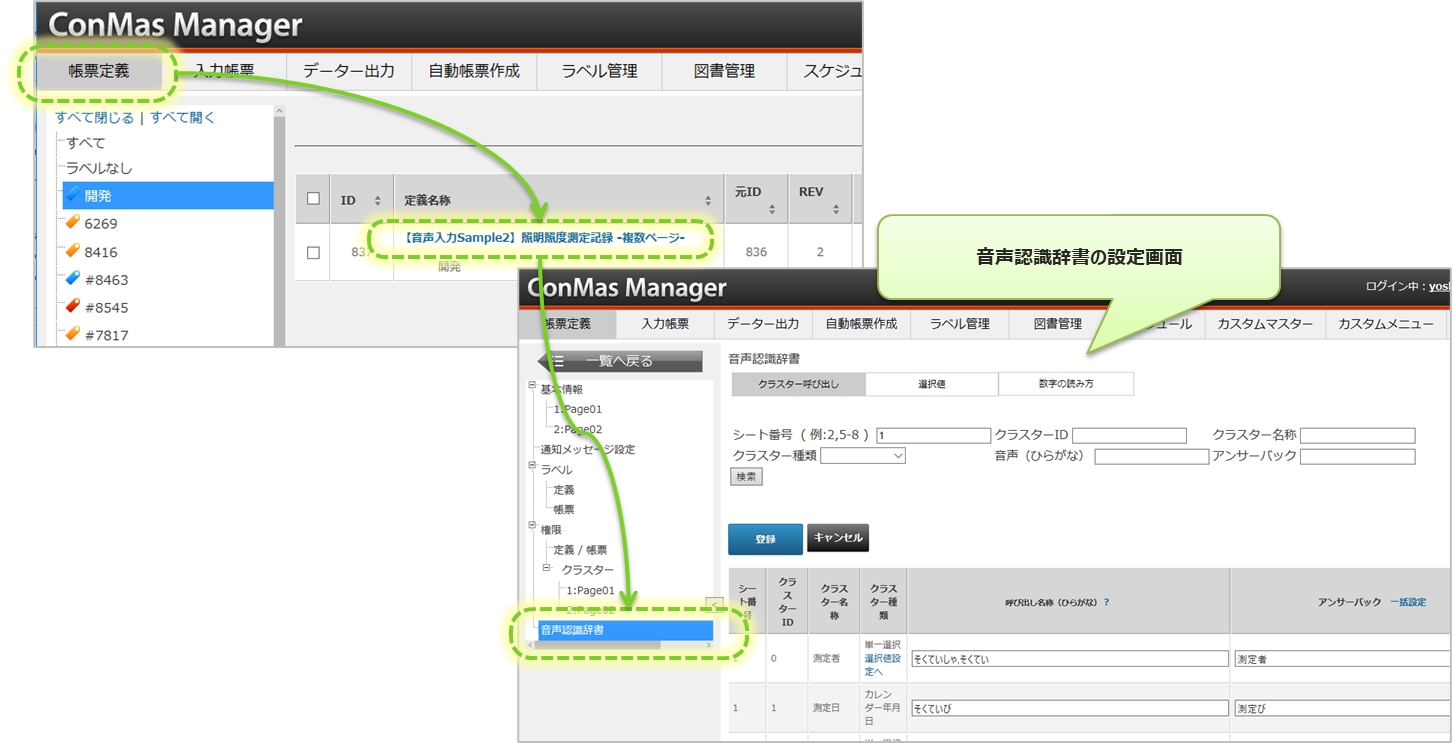Open 帳票定義 menu in the back list window
The height and width of the screenshot is (743, 1452).
click(x=99, y=71)
